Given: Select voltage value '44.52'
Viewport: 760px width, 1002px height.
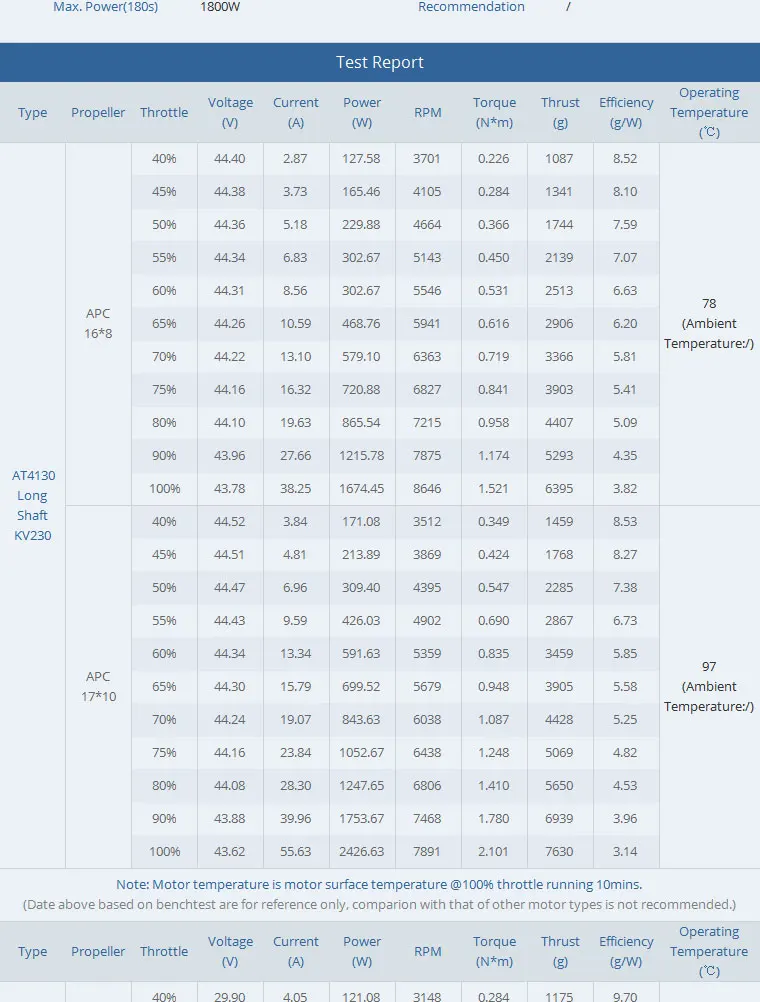Looking at the screenshot, I should [x=229, y=522].
